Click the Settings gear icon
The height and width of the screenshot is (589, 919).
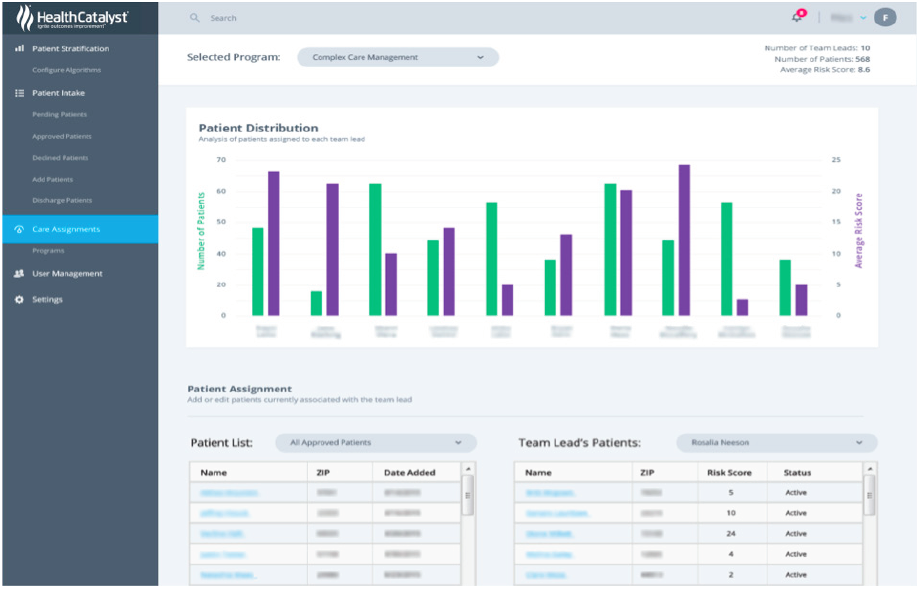[x=19, y=299]
